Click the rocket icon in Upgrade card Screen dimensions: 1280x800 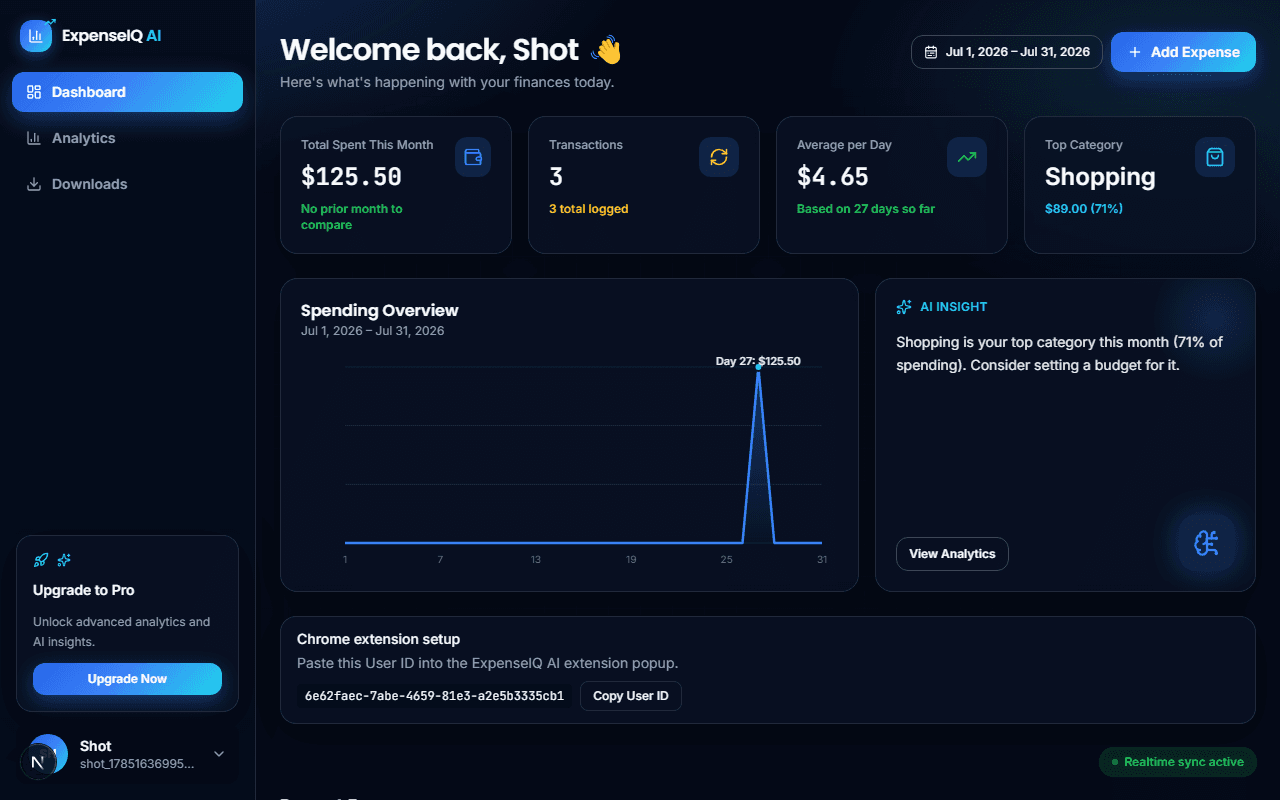tap(41, 560)
